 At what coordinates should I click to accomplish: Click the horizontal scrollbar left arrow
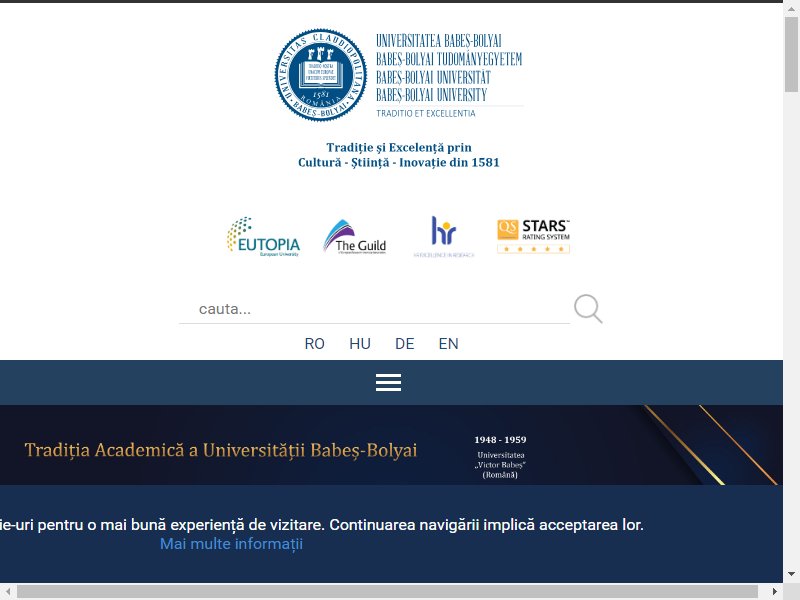pyautogui.click(x=8, y=591)
